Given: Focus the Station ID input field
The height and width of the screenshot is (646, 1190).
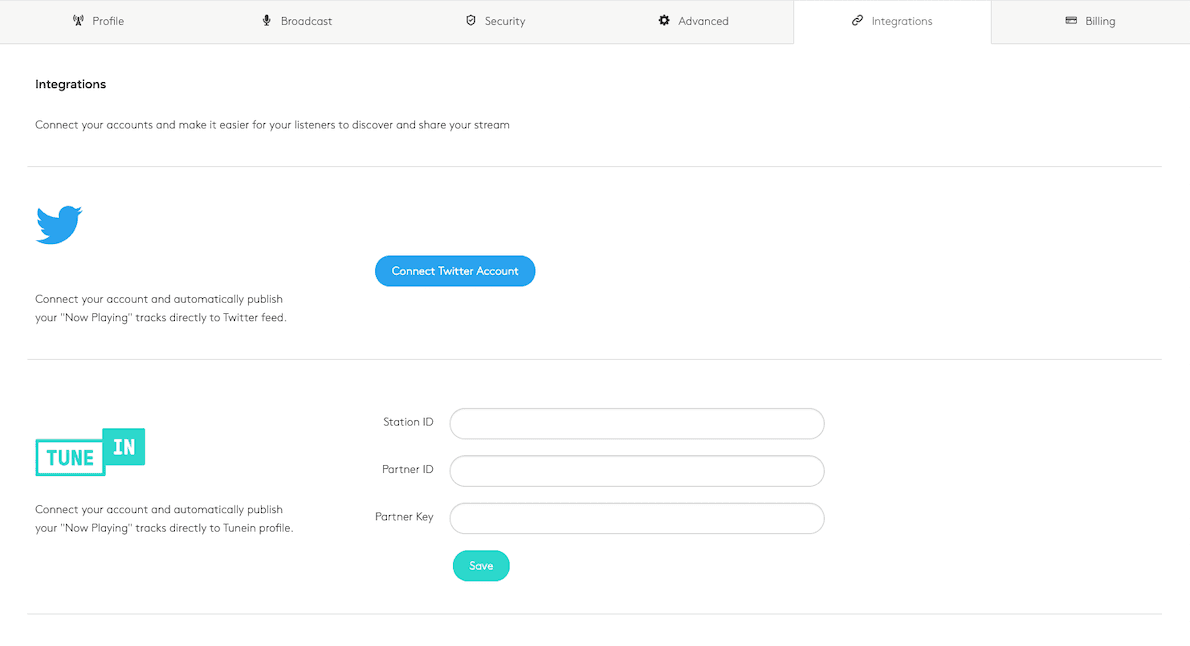Looking at the screenshot, I should click(637, 423).
